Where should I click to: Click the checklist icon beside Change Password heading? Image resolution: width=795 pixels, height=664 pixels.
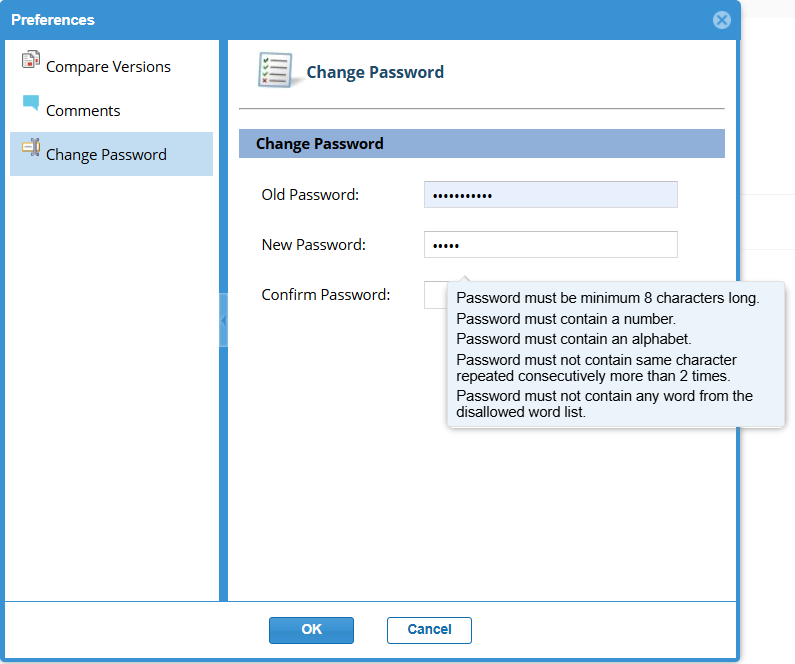[x=275, y=71]
